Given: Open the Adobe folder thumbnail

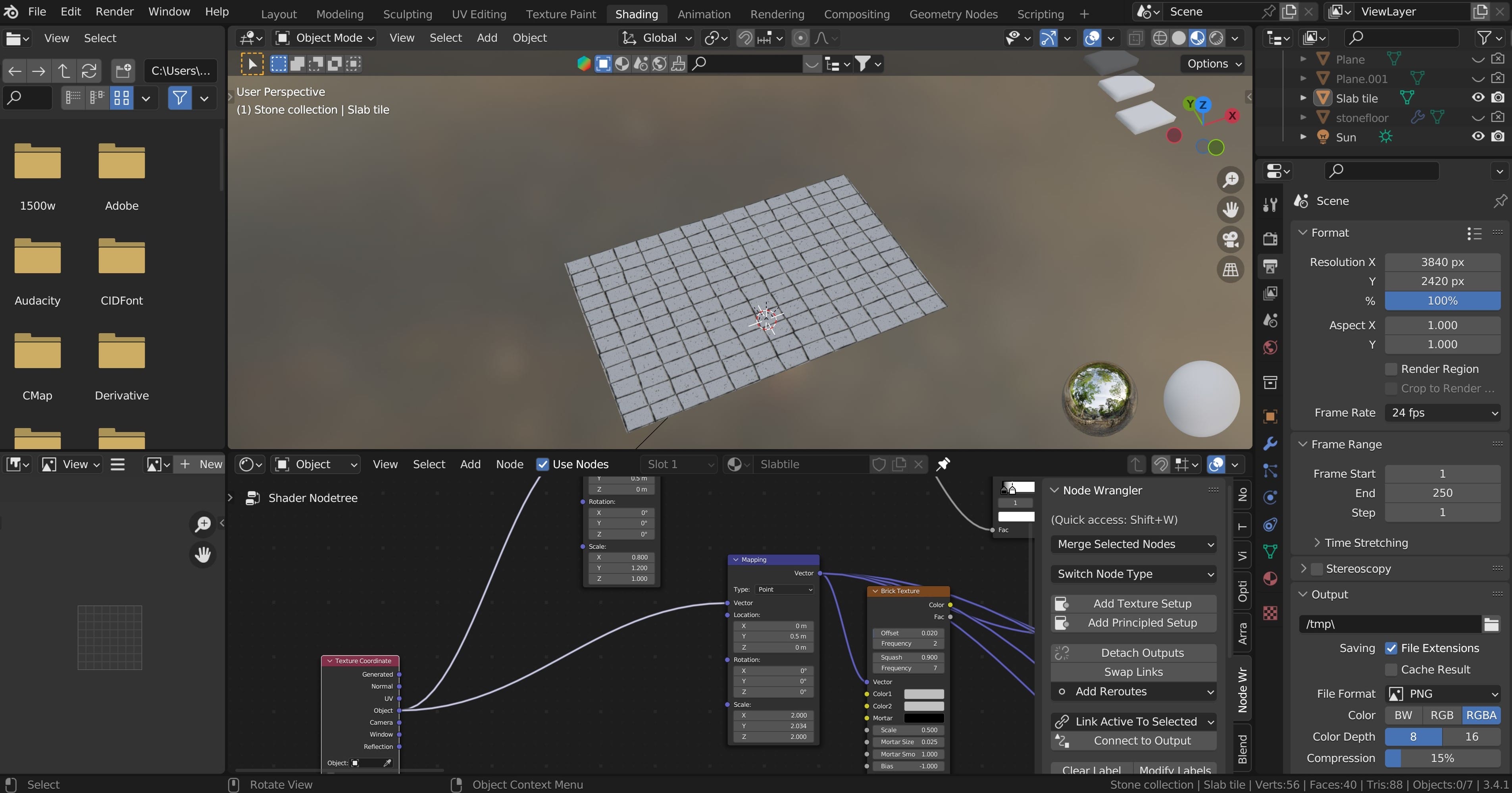Looking at the screenshot, I should [x=121, y=162].
